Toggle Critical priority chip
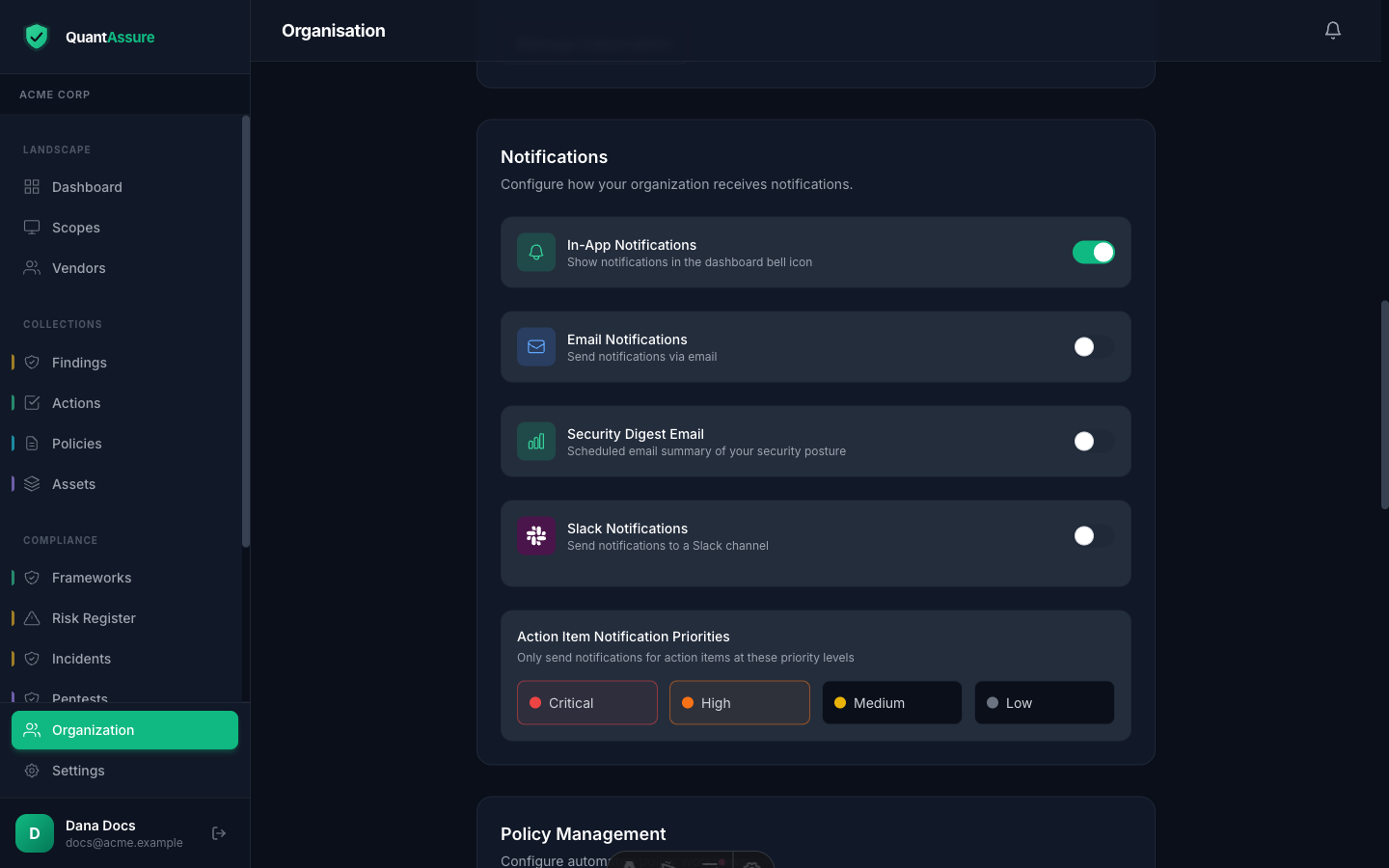 [587, 702]
